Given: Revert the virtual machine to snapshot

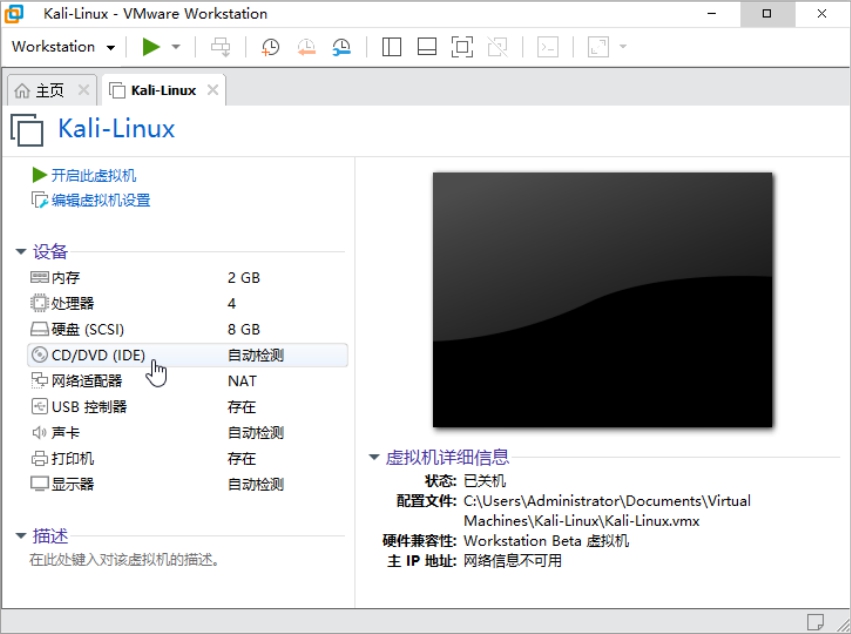Looking at the screenshot, I should 306,47.
